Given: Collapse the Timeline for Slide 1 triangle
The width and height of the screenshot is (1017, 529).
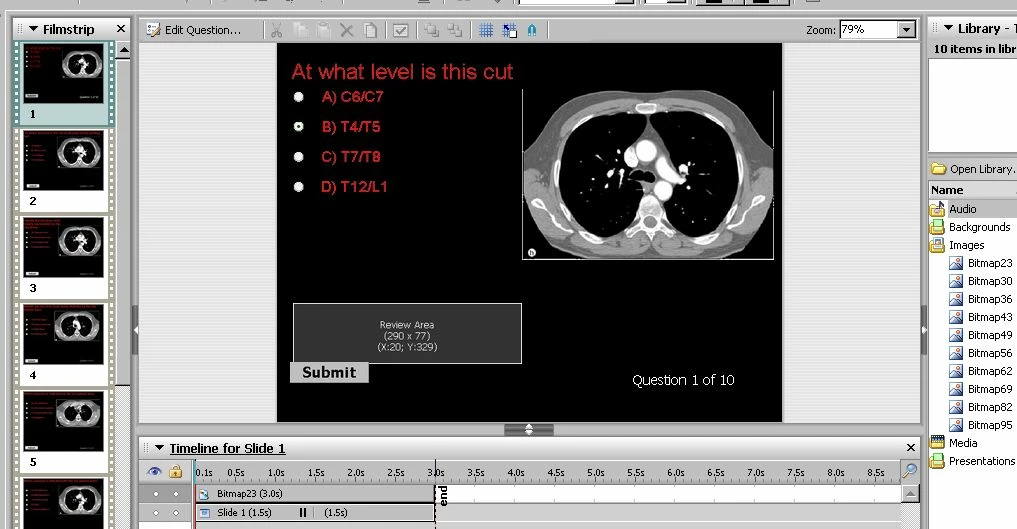Looking at the screenshot, I should [x=160, y=448].
